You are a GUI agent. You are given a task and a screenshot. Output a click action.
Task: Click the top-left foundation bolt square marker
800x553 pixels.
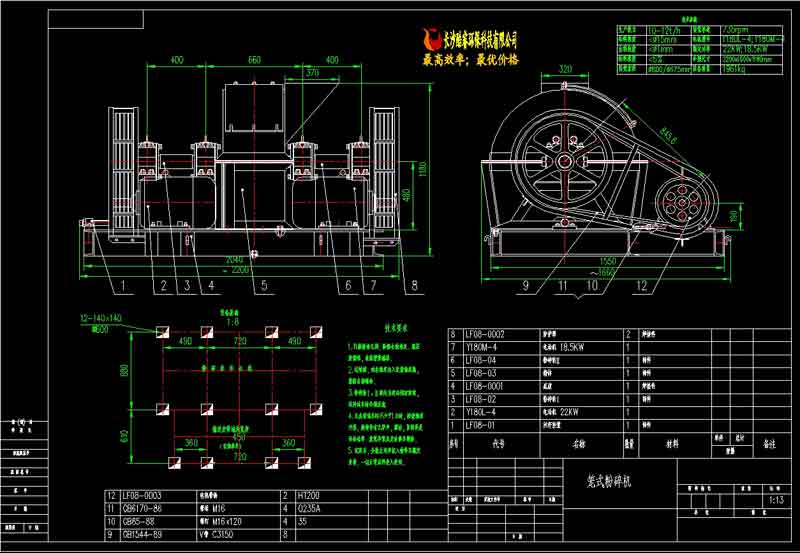tap(160, 331)
